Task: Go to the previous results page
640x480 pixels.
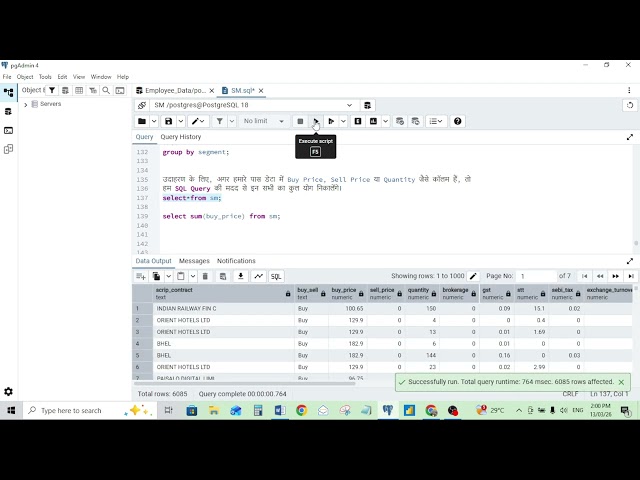Action: [600, 276]
